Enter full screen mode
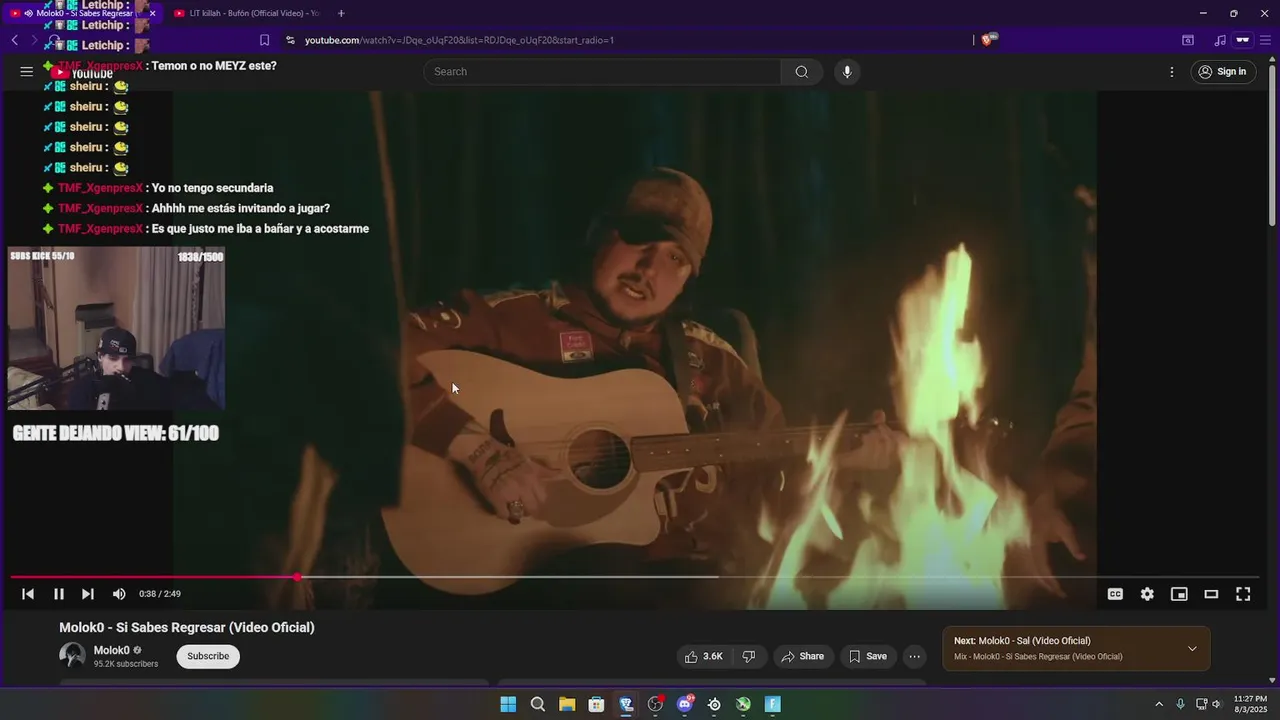This screenshot has height=720, width=1280. [x=1243, y=594]
